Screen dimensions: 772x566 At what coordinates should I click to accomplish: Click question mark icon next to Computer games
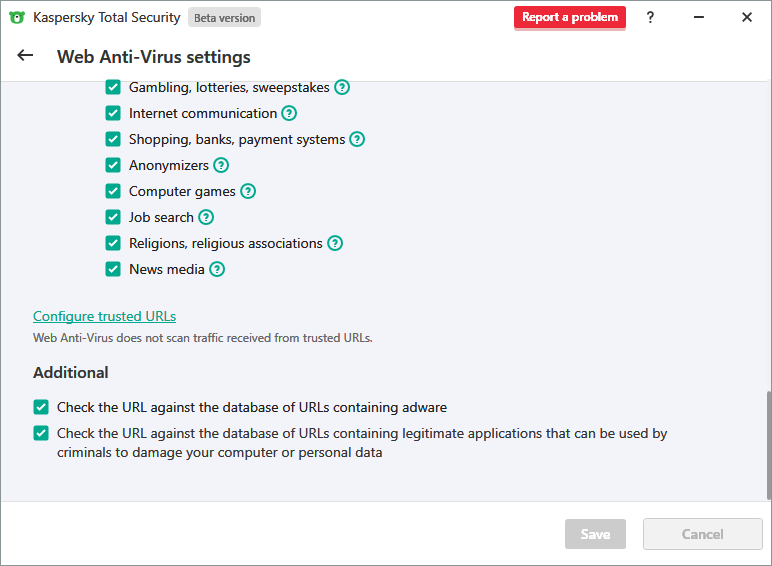pyautogui.click(x=248, y=191)
